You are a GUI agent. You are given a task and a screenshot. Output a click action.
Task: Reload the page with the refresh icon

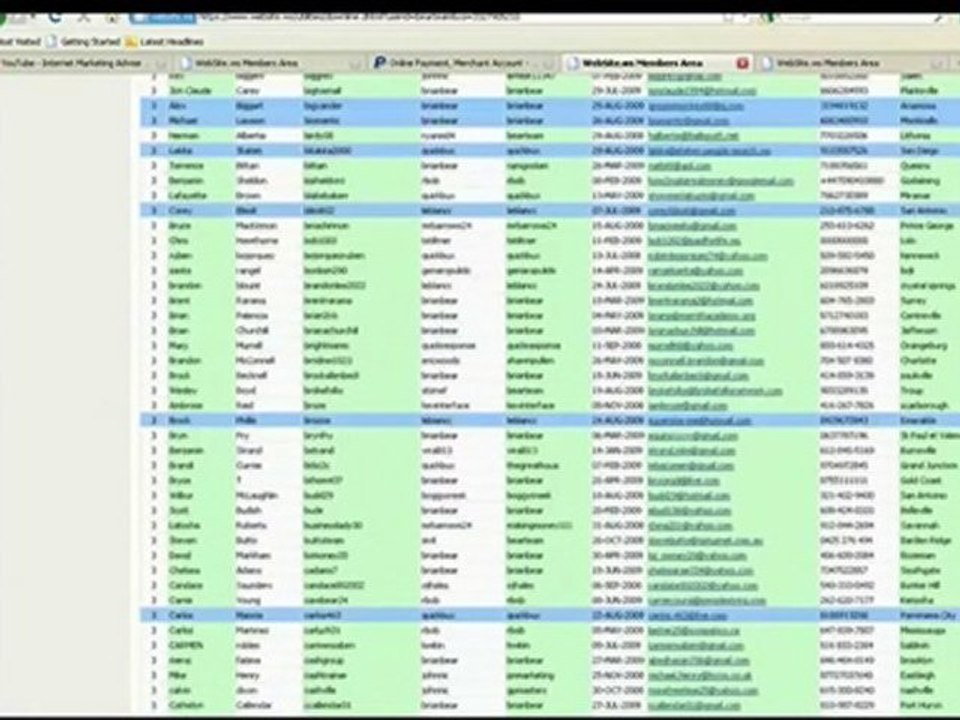pyautogui.click(x=55, y=18)
